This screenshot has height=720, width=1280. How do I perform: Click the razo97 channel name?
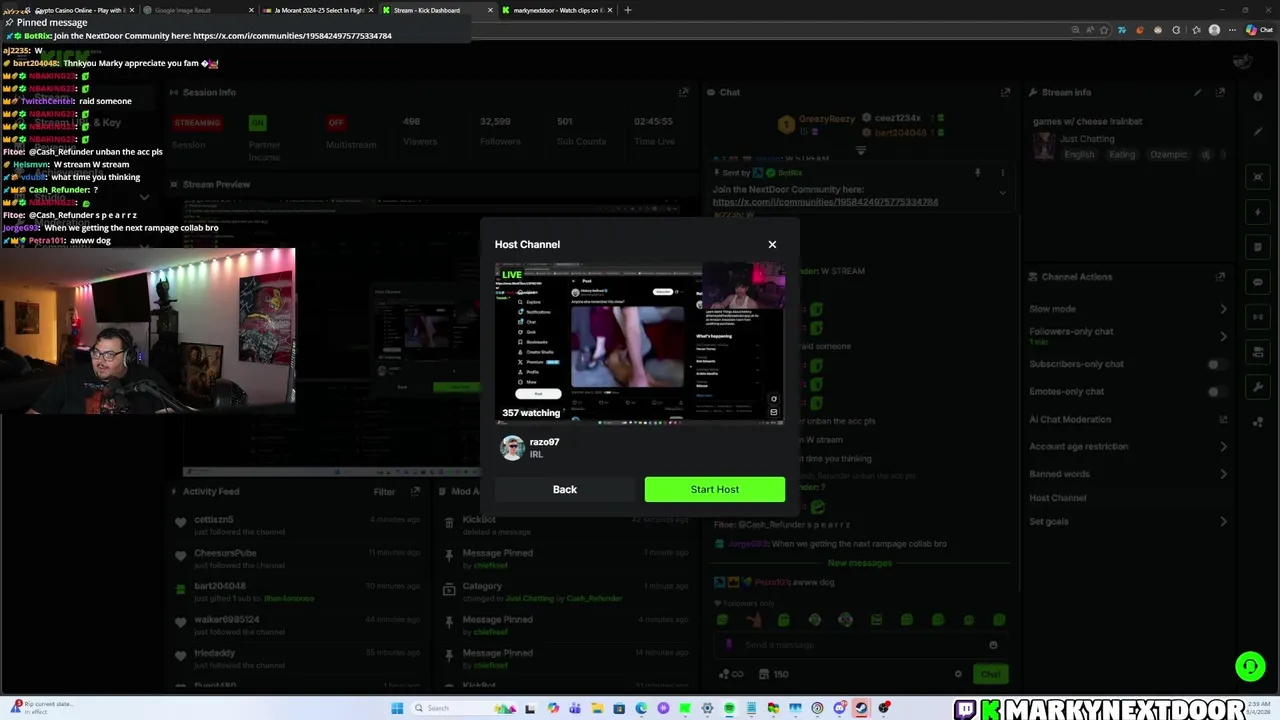544,442
